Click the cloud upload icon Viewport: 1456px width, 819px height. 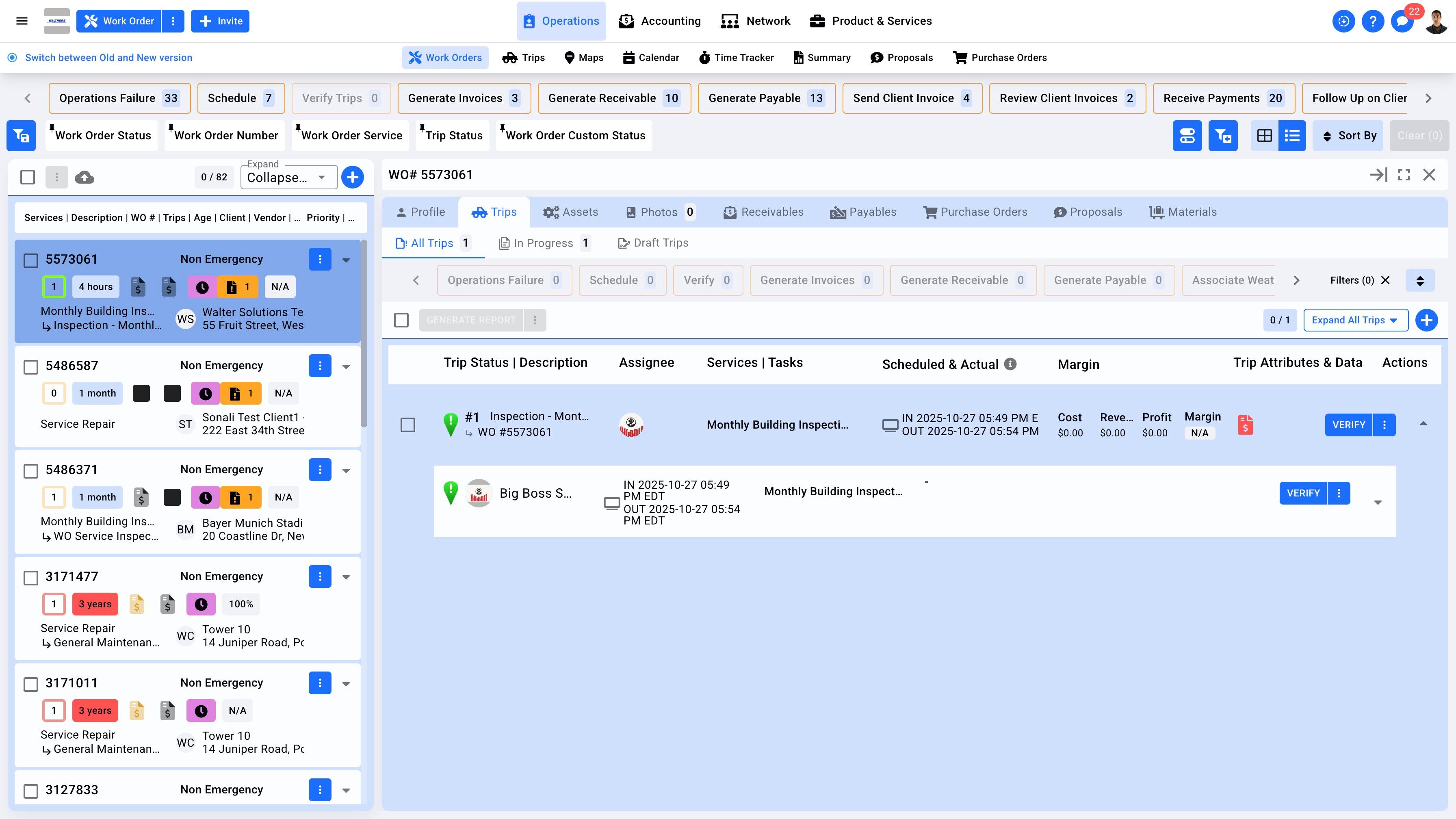(84, 178)
